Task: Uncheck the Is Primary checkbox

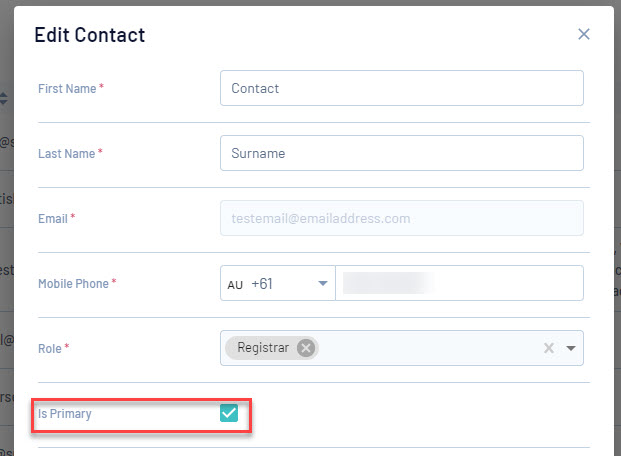Action: click(229, 413)
